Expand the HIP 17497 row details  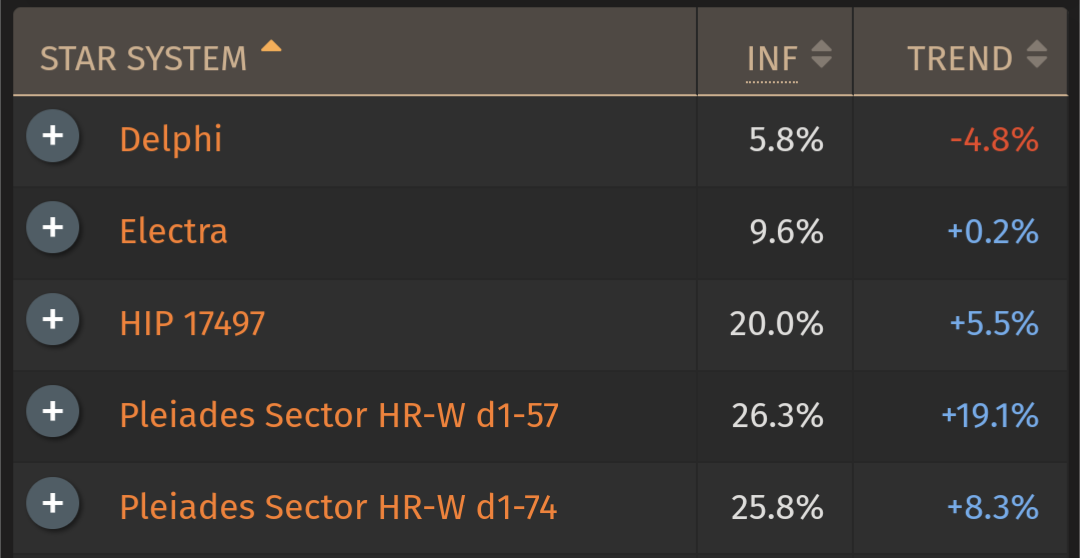(x=53, y=320)
